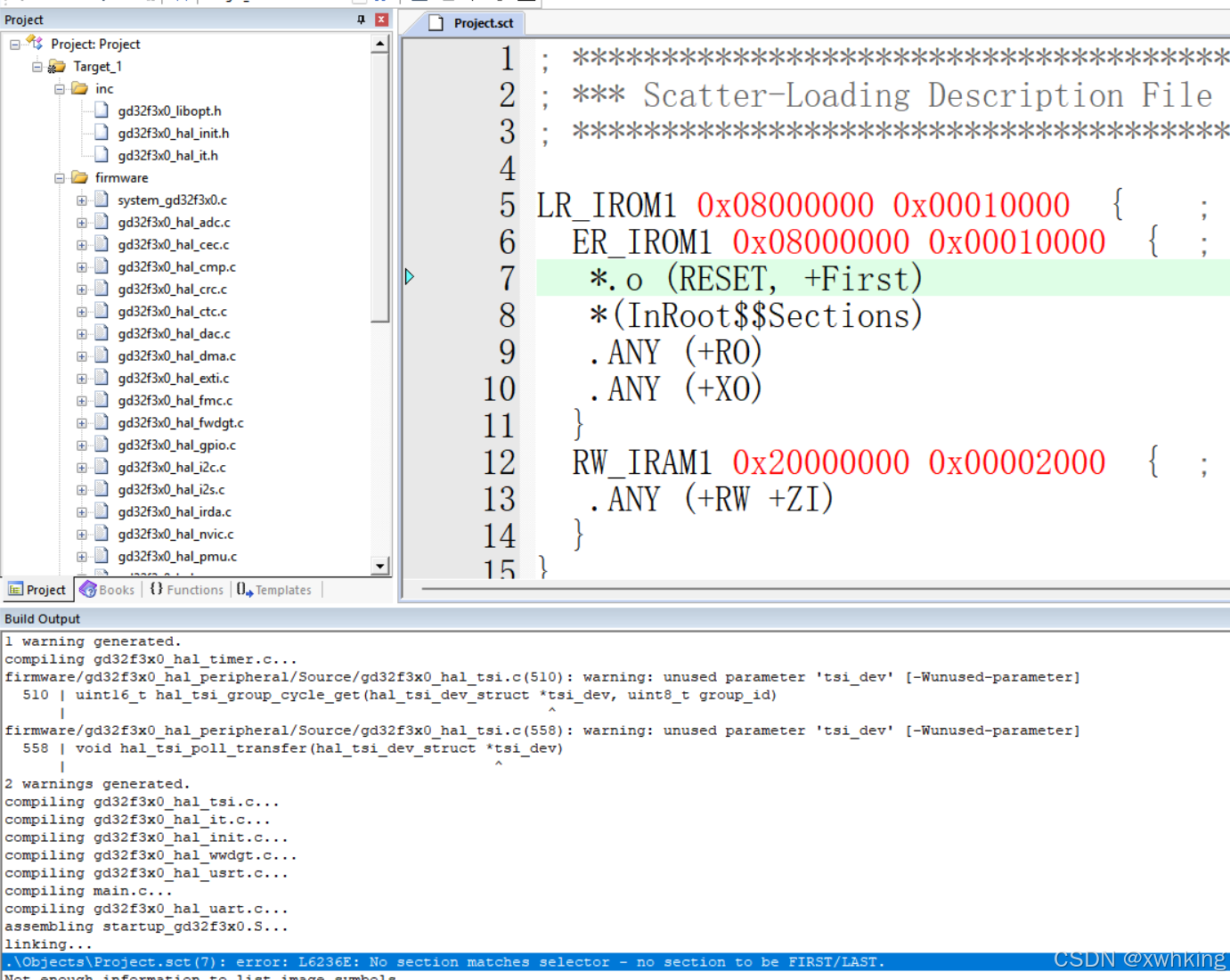Click hal_tsi.c(558) unused parameter warning
The width and height of the screenshot is (1230, 980).
point(542,731)
